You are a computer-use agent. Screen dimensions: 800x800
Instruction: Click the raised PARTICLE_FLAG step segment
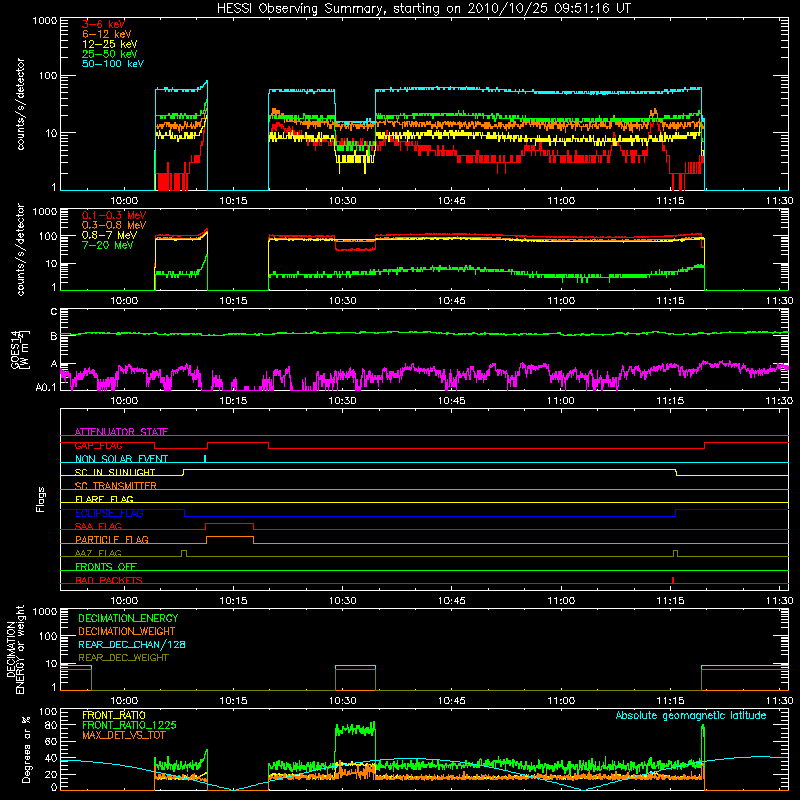click(x=230, y=537)
